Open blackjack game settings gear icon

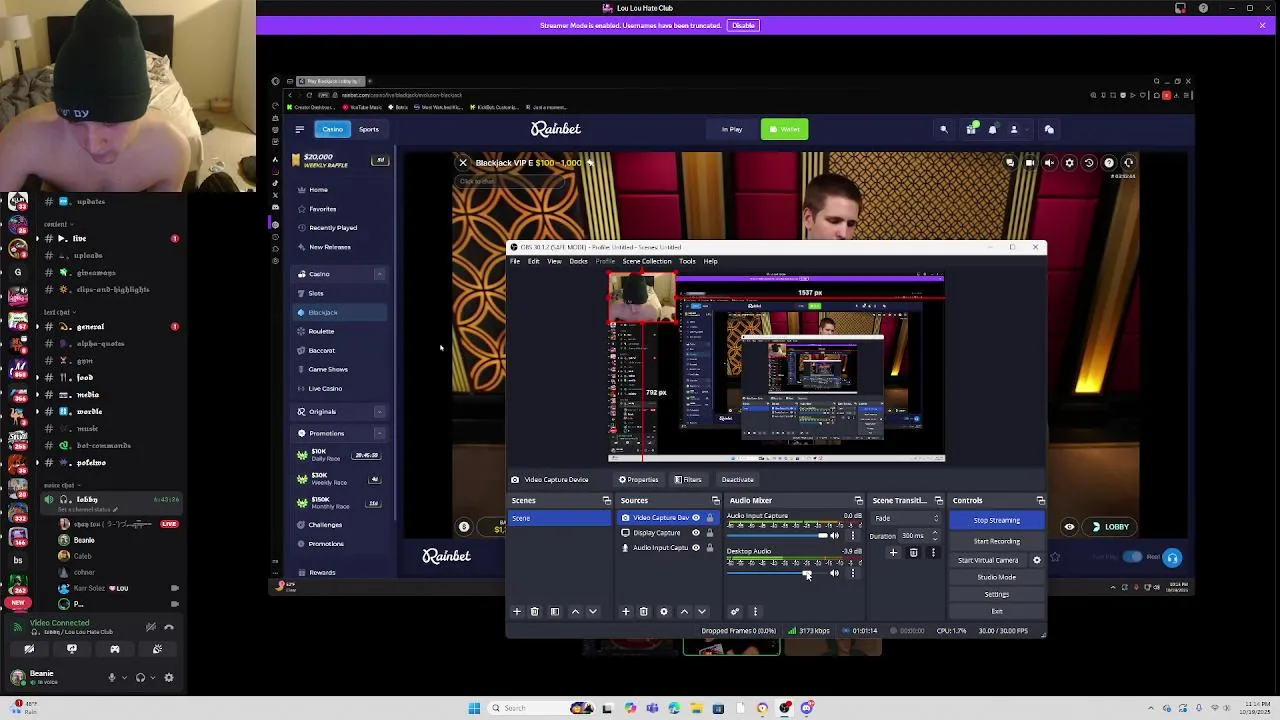click(1069, 162)
